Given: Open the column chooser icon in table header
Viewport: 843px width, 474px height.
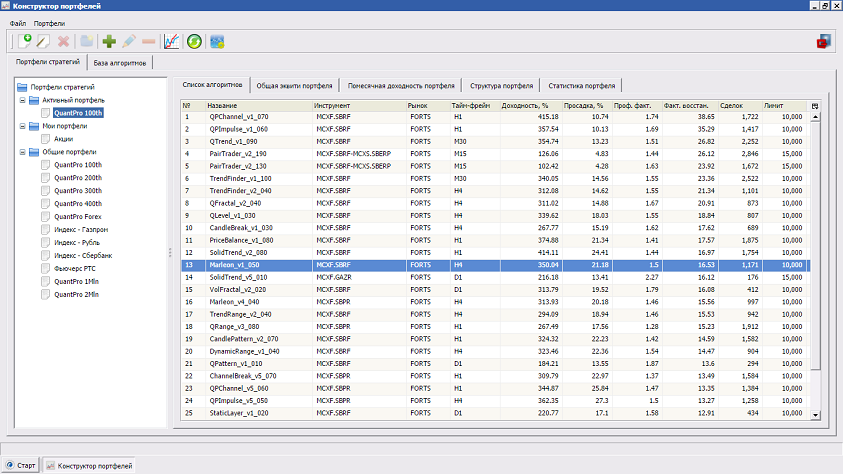Looking at the screenshot, I should tap(815, 105).
